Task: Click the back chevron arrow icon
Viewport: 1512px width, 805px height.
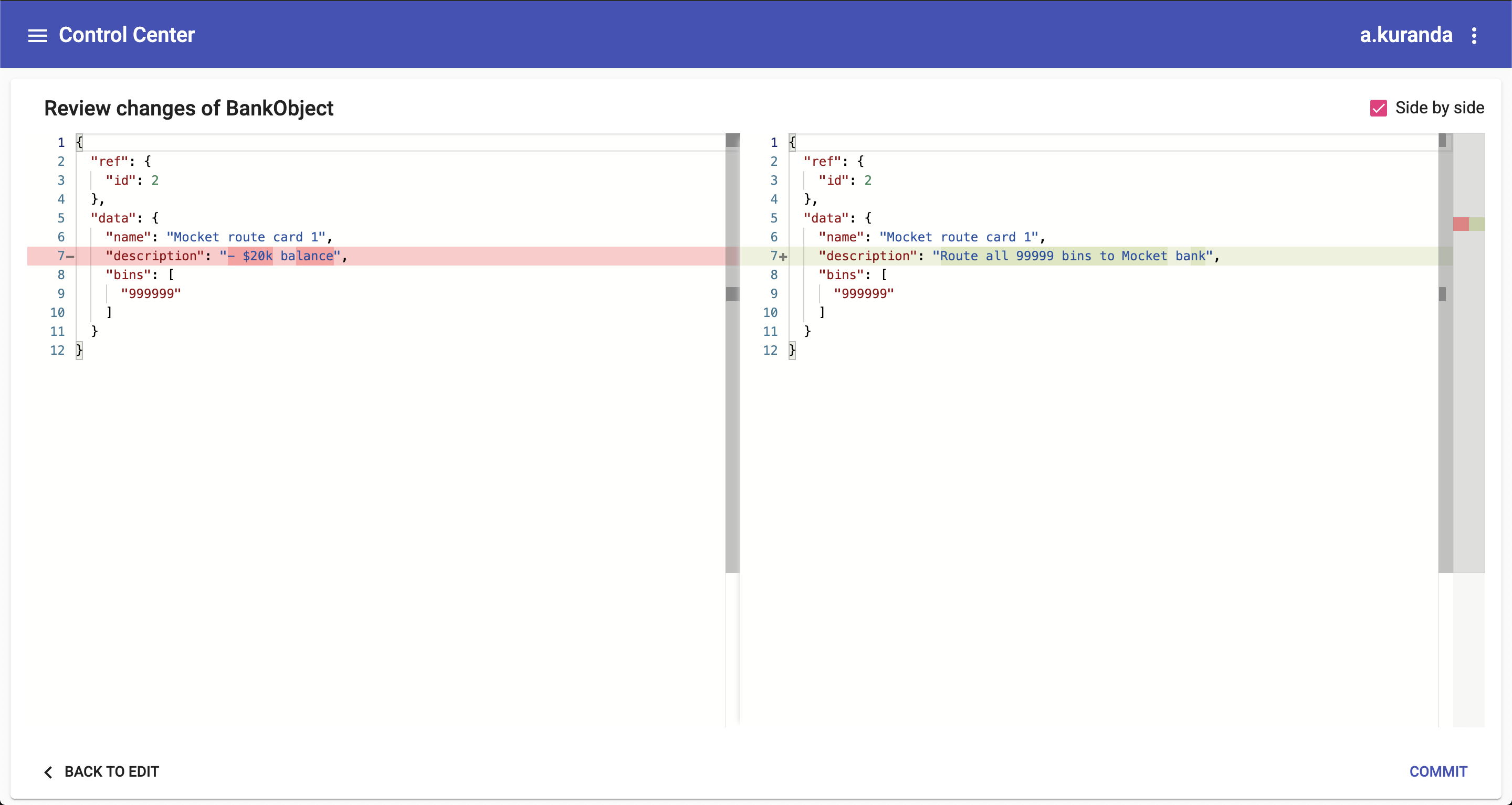Action: coord(48,772)
